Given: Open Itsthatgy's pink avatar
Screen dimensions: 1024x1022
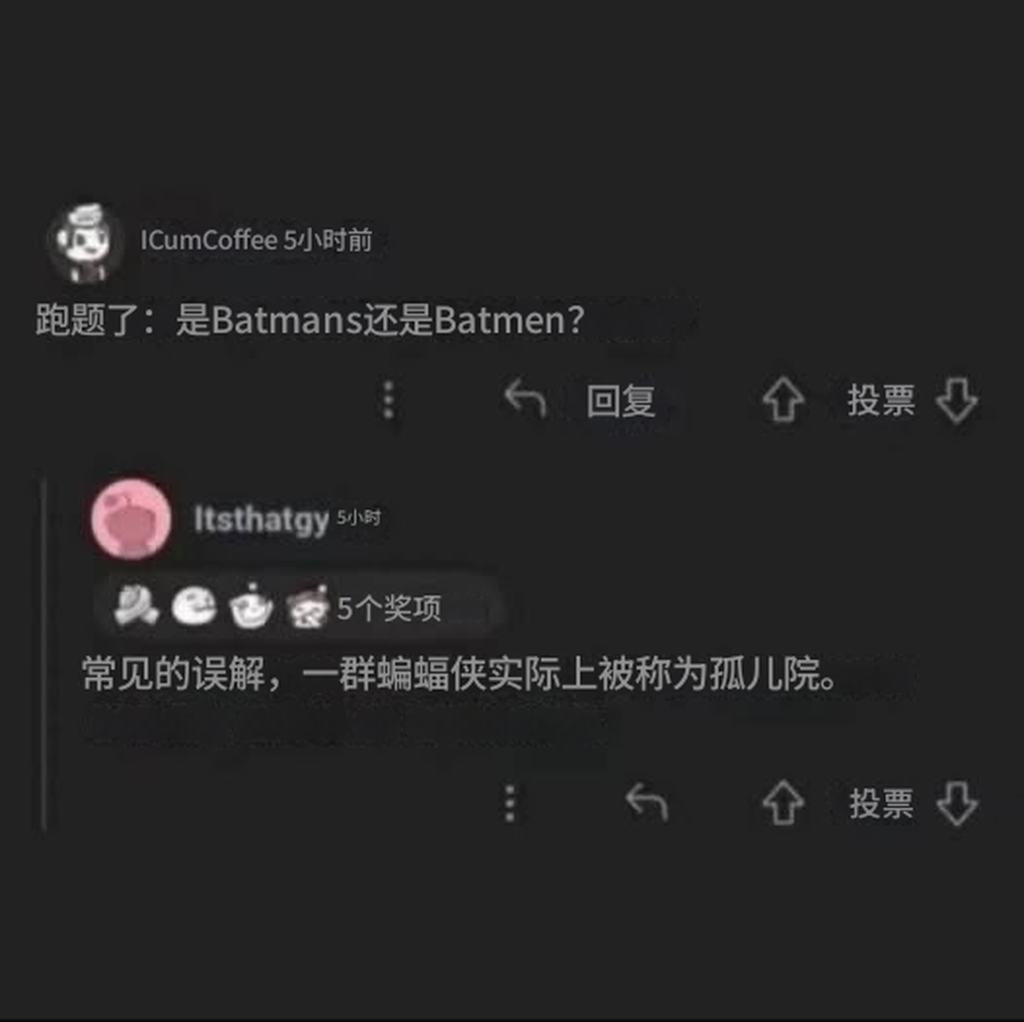Looking at the screenshot, I should 131,519.
